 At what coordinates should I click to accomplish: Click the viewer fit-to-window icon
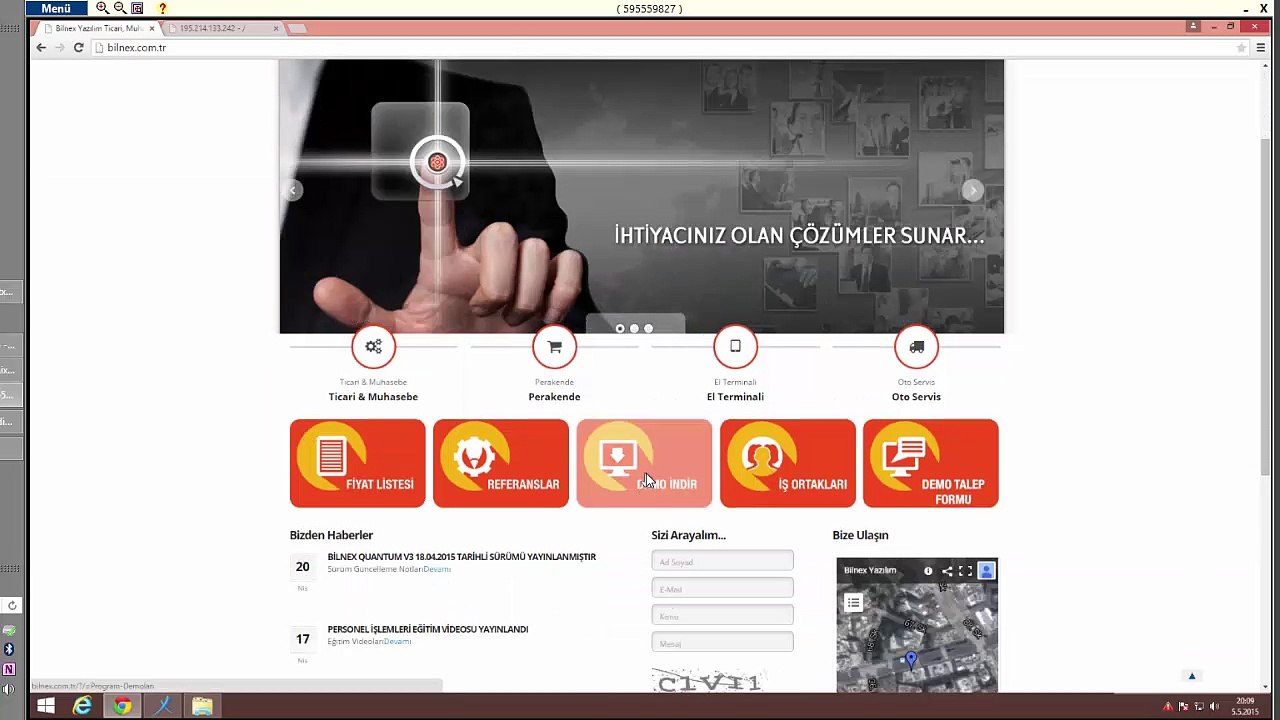click(x=138, y=8)
